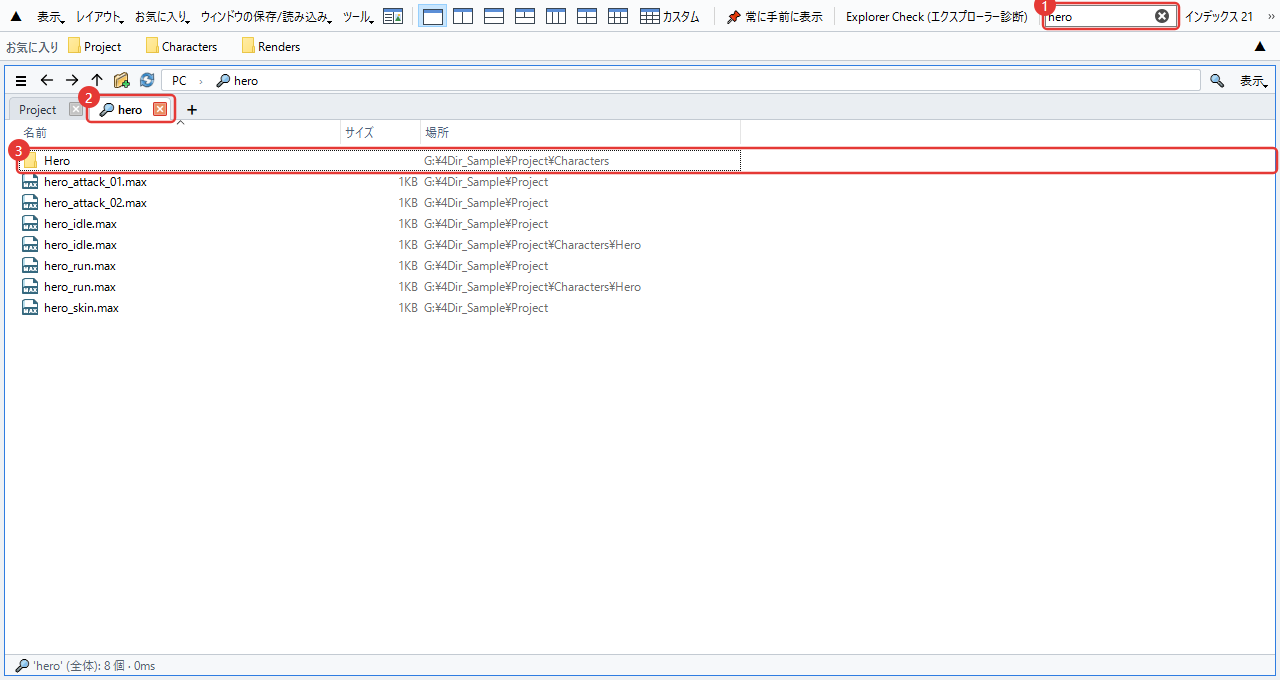Select the three-column layout icon

[556, 16]
